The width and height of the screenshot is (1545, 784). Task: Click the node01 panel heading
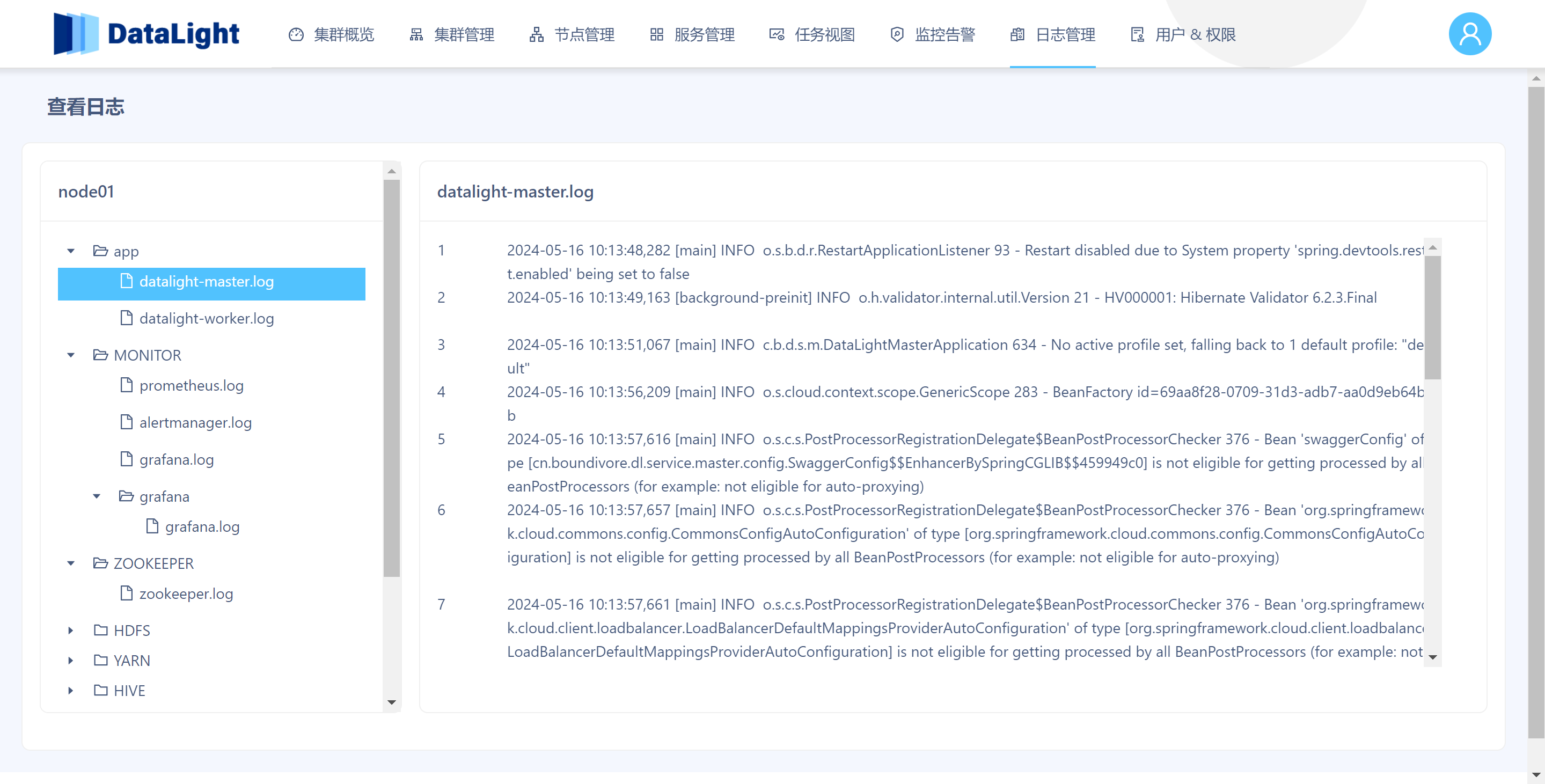[x=86, y=192]
